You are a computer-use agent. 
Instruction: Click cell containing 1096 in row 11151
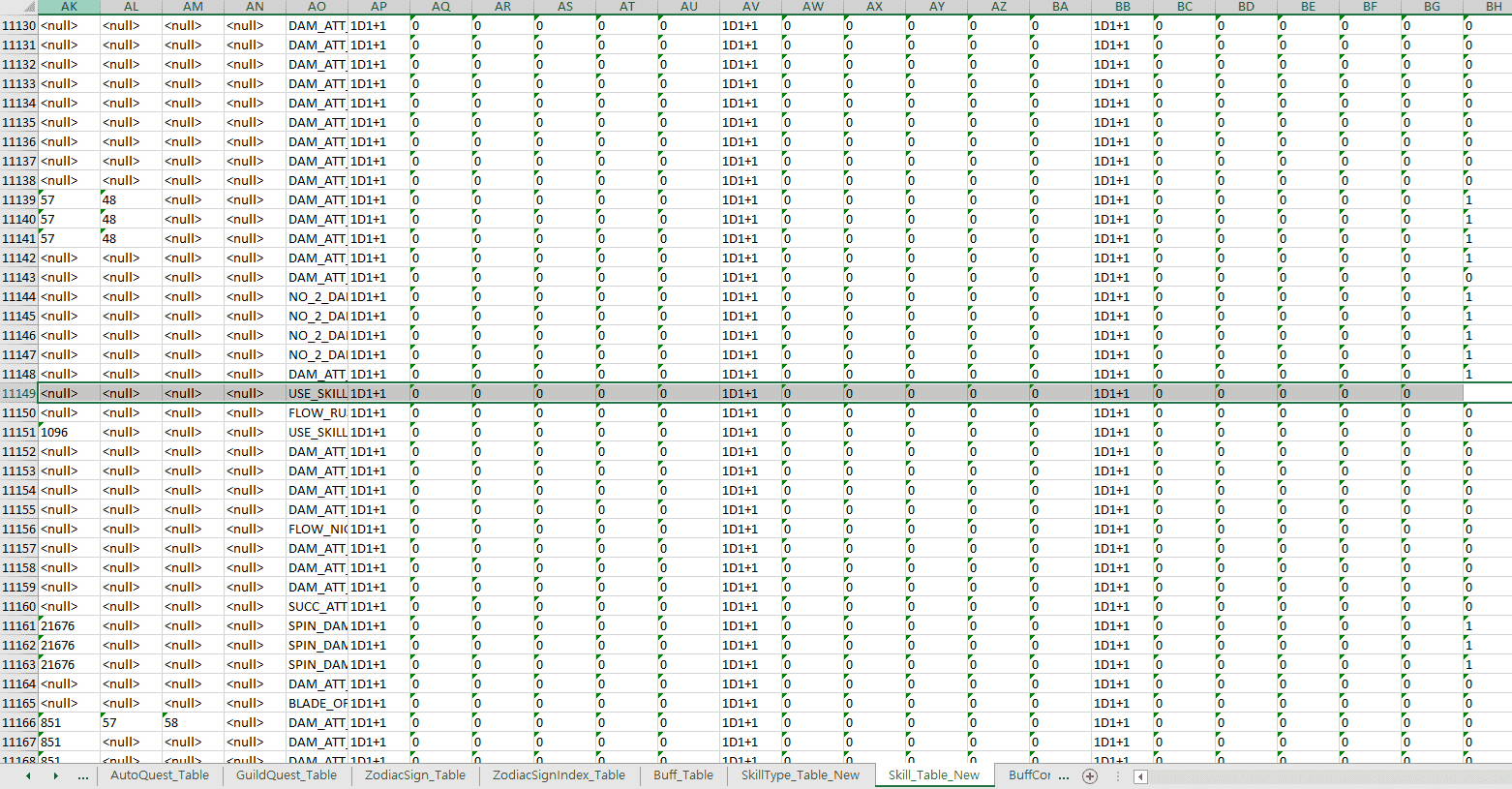tap(69, 433)
